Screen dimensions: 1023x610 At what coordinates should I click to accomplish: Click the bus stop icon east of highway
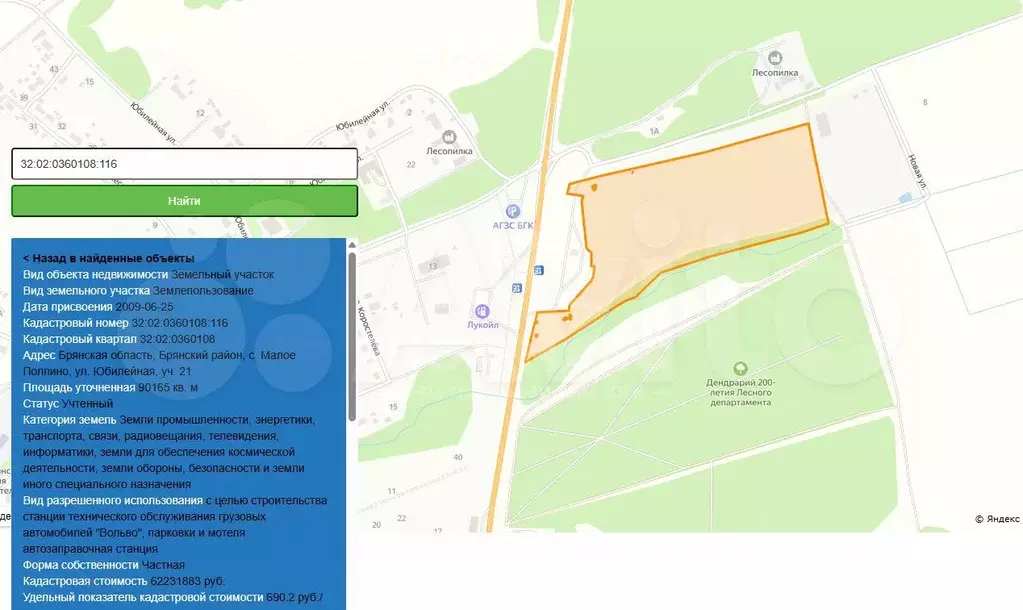tap(539, 270)
